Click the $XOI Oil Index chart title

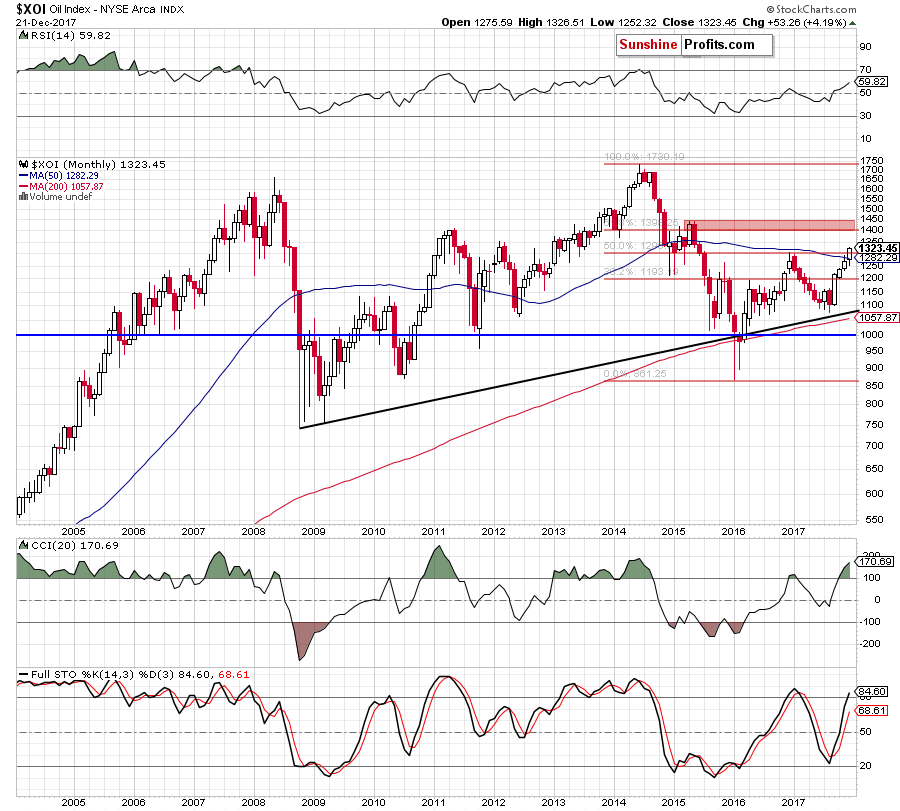(100, 9)
